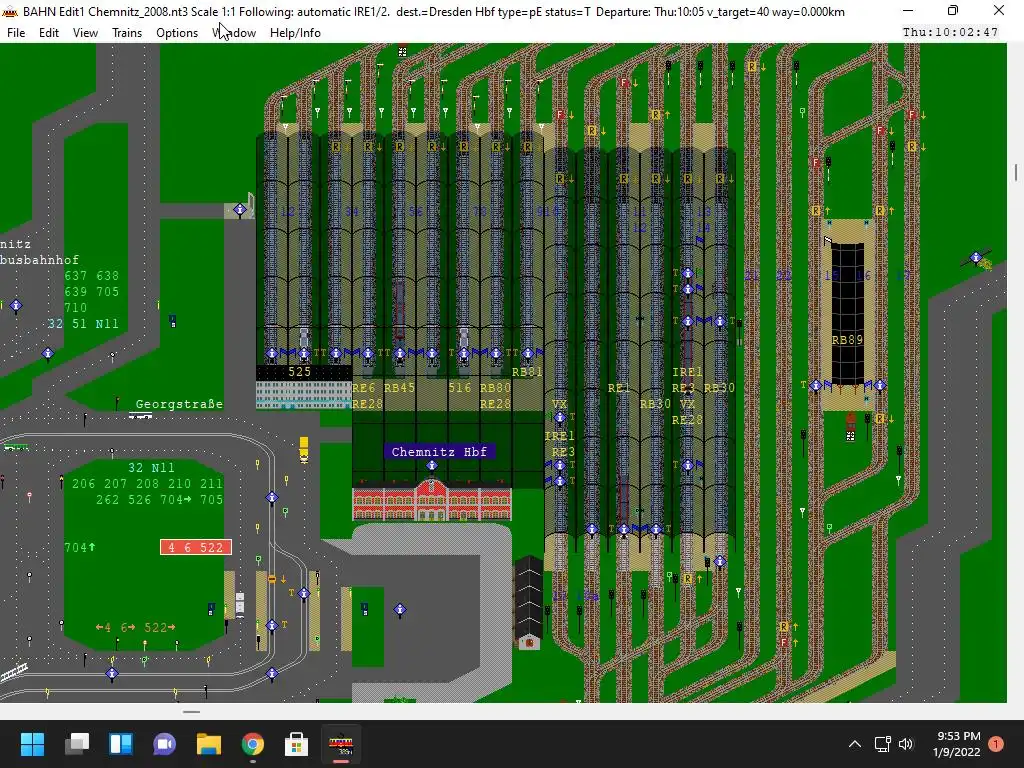Open Task View from taskbar
This screenshot has height=768, width=1024.
pos(77,743)
